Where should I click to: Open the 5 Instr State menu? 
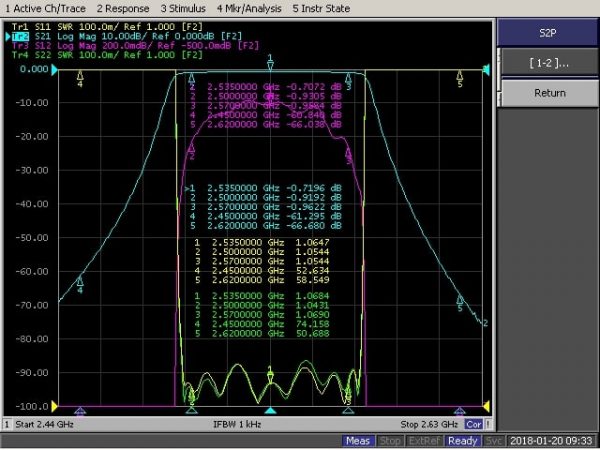pyautogui.click(x=321, y=8)
